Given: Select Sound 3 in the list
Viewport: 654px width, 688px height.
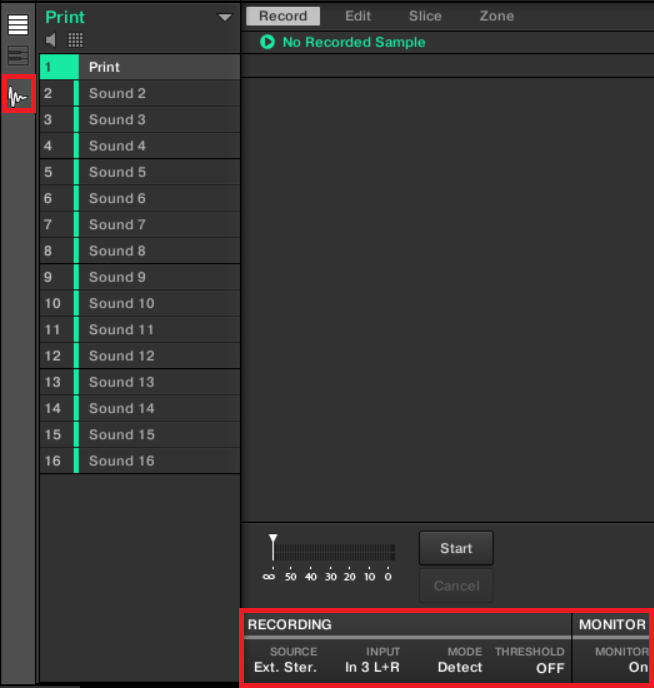Looking at the screenshot, I should click(x=140, y=120).
